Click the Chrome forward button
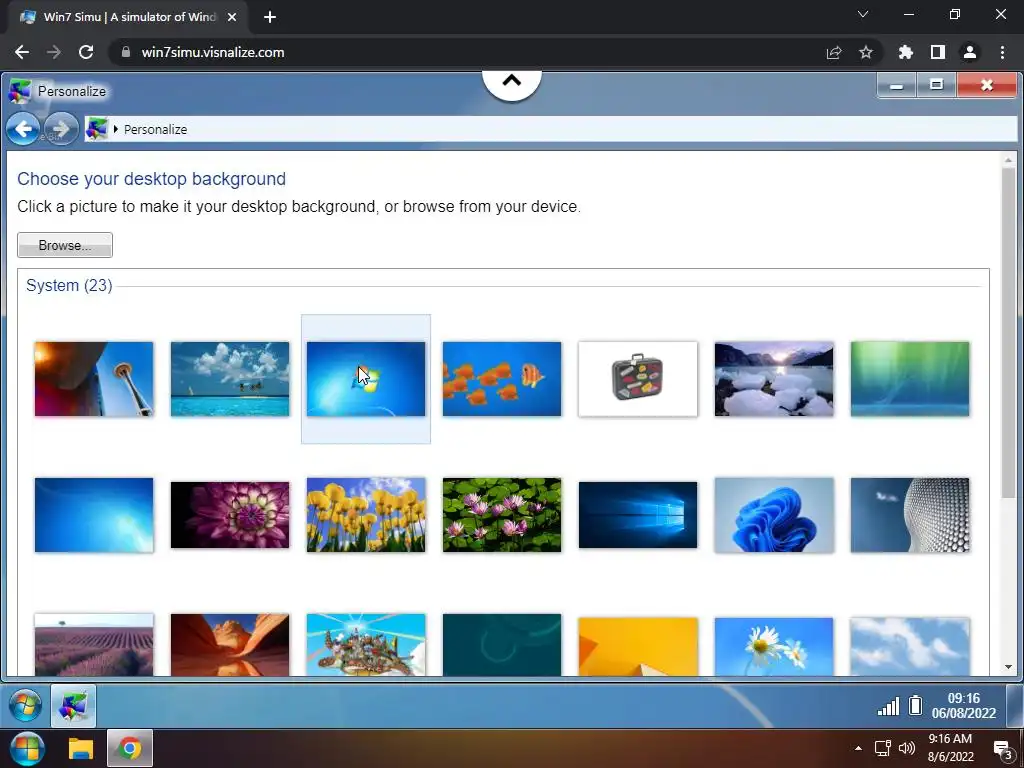The image size is (1024, 768). (54, 52)
